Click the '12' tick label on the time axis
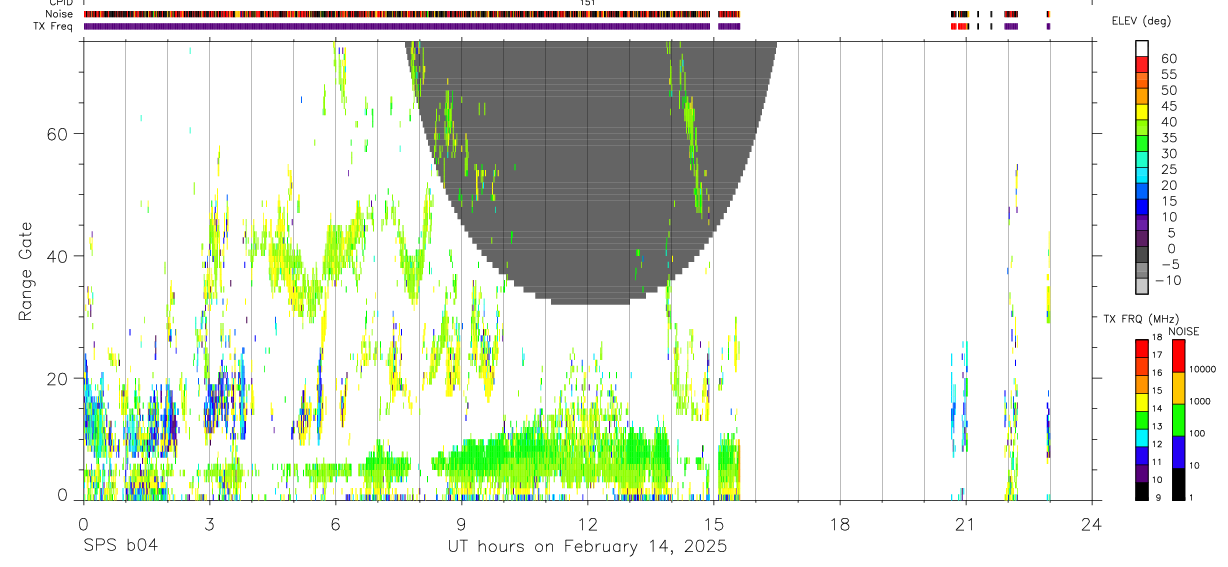This screenshot has width=1228, height=567. [587, 523]
